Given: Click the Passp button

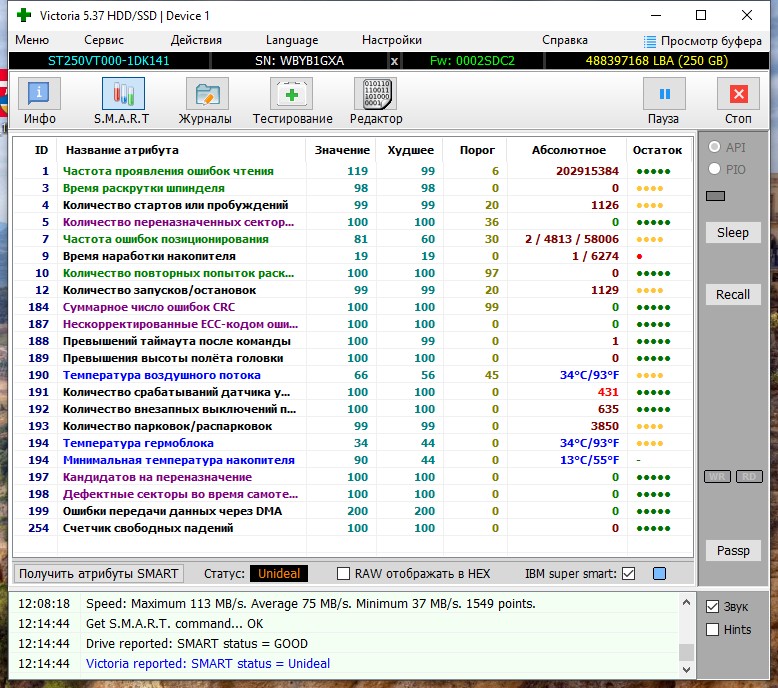Looking at the screenshot, I should [733, 551].
